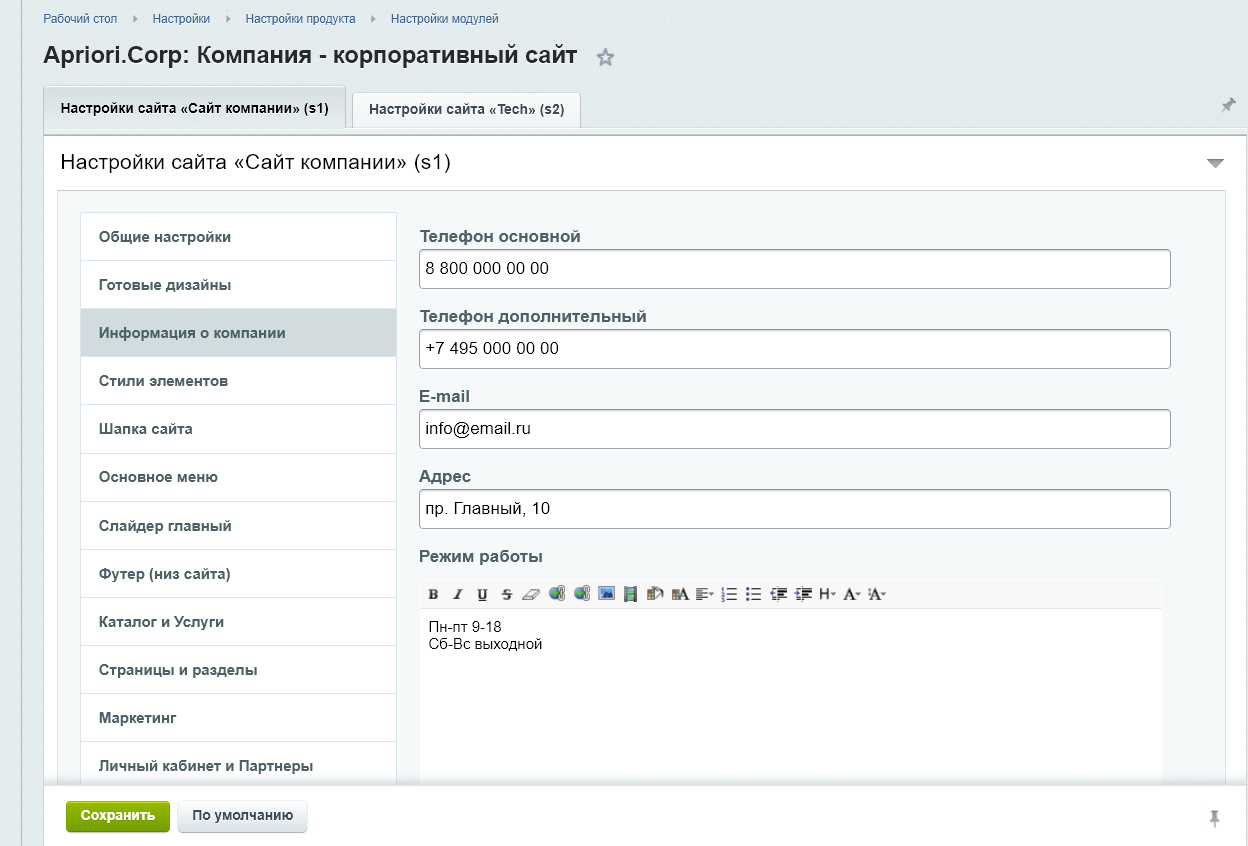This screenshot has height=846, width=1248.
Task: Add page to favorites with star icon
Action: (605, 58)
